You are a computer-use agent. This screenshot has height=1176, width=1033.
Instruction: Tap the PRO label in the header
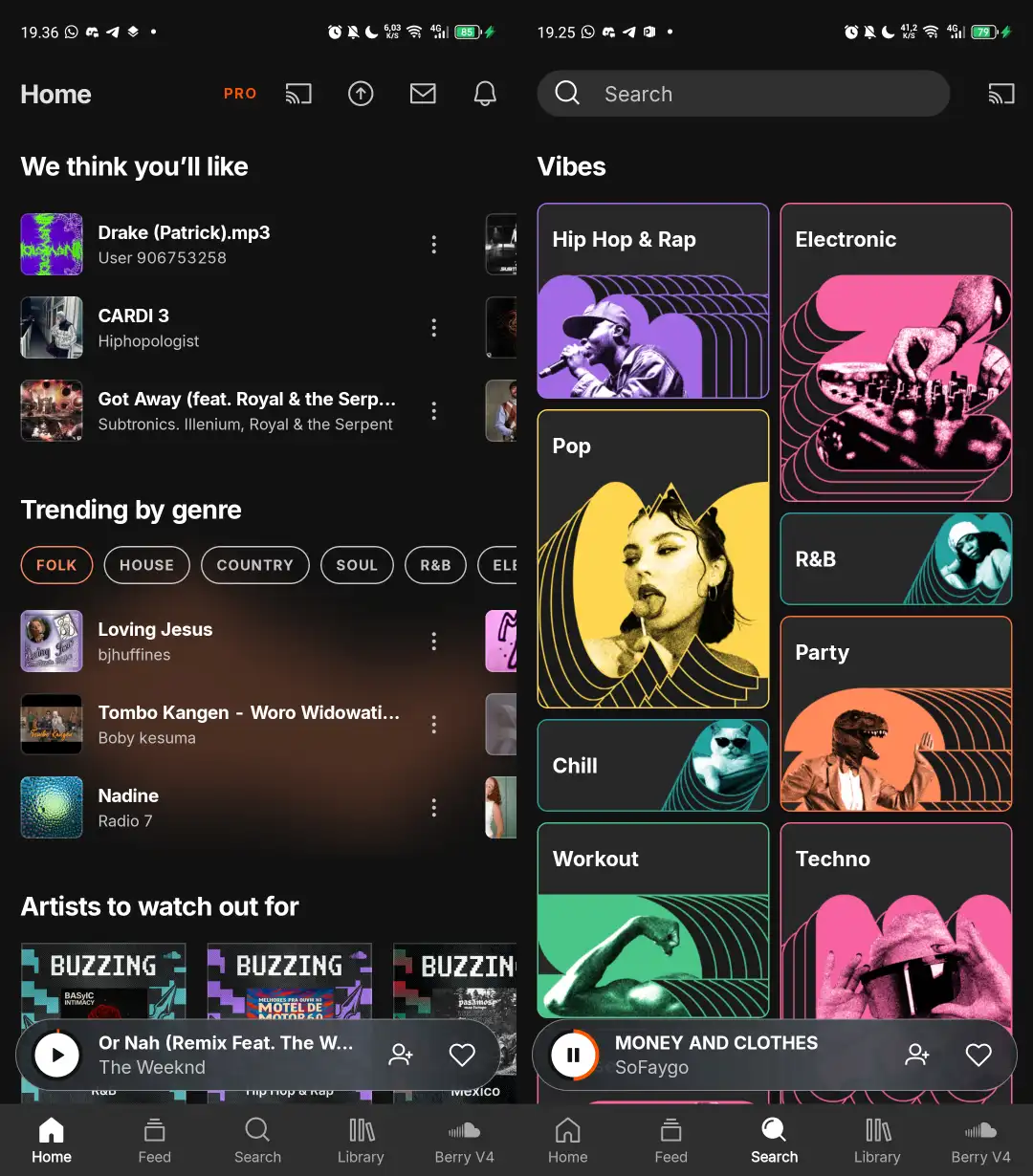(239, 93)
